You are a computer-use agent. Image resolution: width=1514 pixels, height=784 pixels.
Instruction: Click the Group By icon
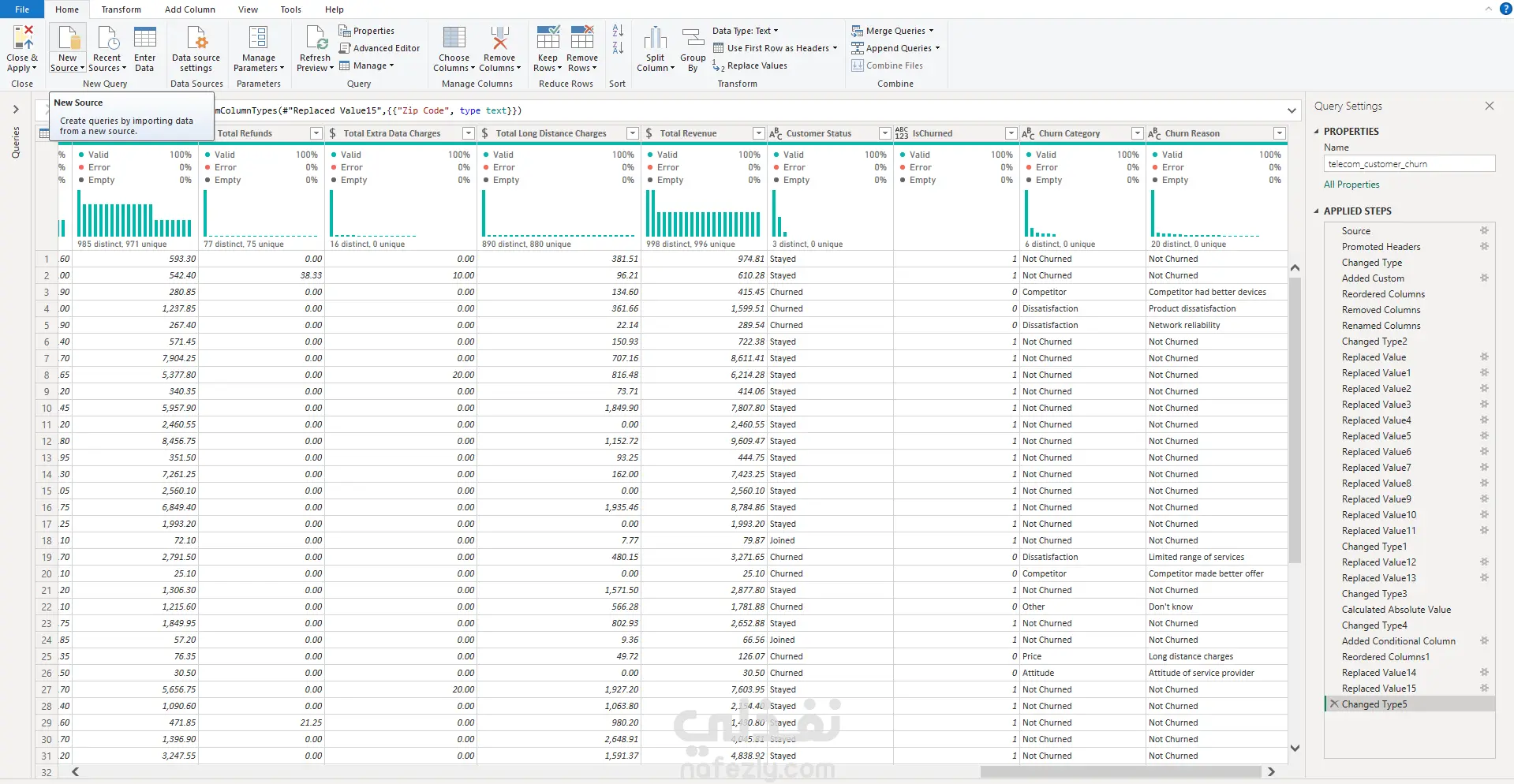tap(693, 37)
